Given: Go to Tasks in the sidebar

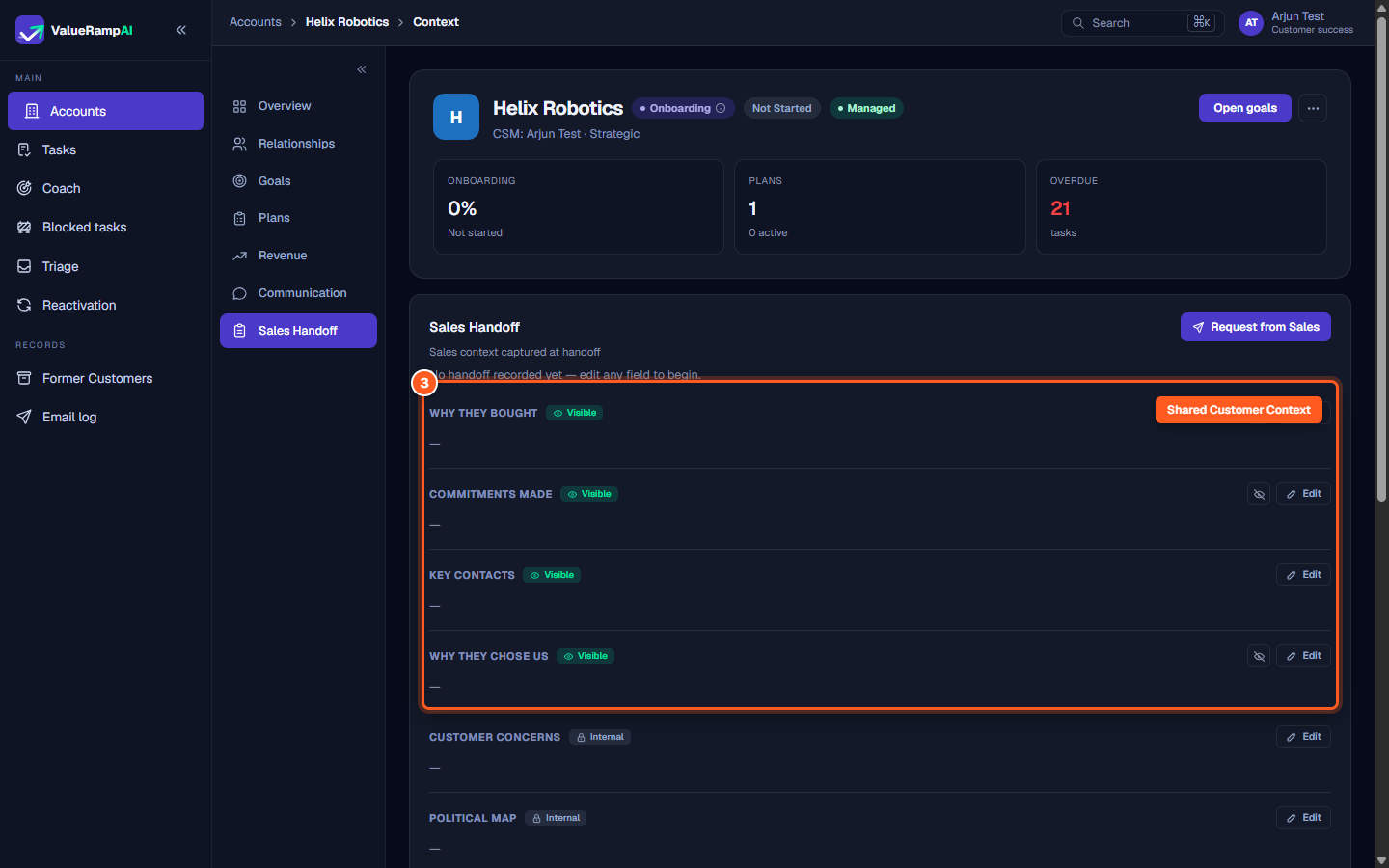Looking at the screenshot, I should click(x=105, y=149).
